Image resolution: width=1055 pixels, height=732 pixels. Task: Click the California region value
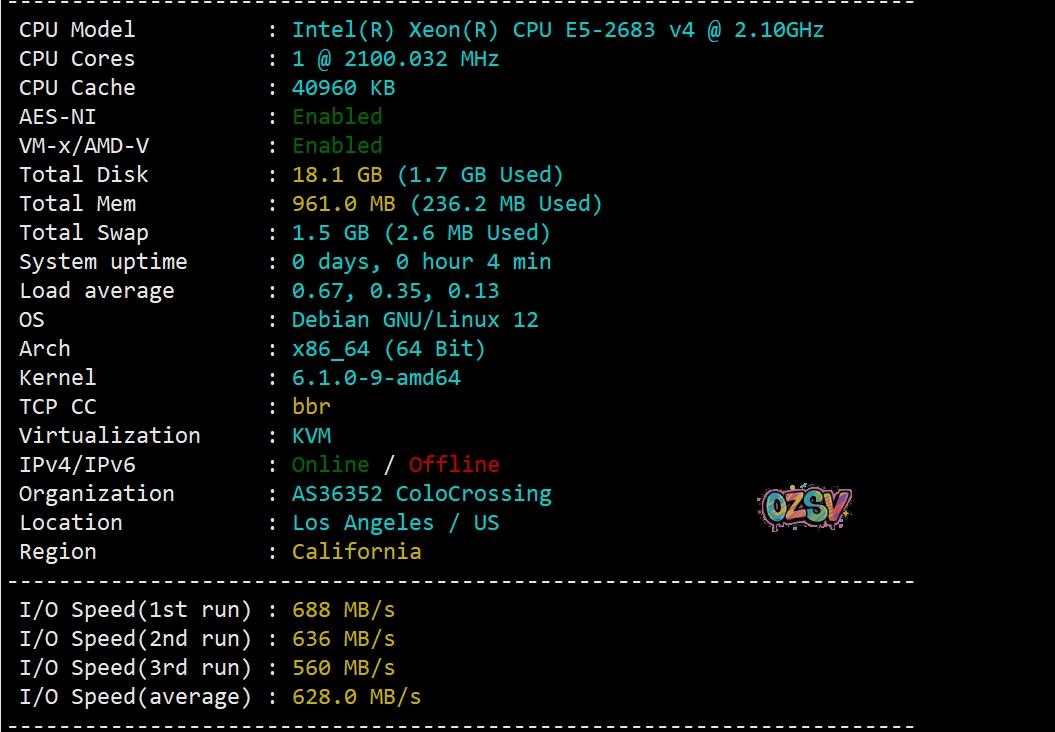(x=356, y=552)
